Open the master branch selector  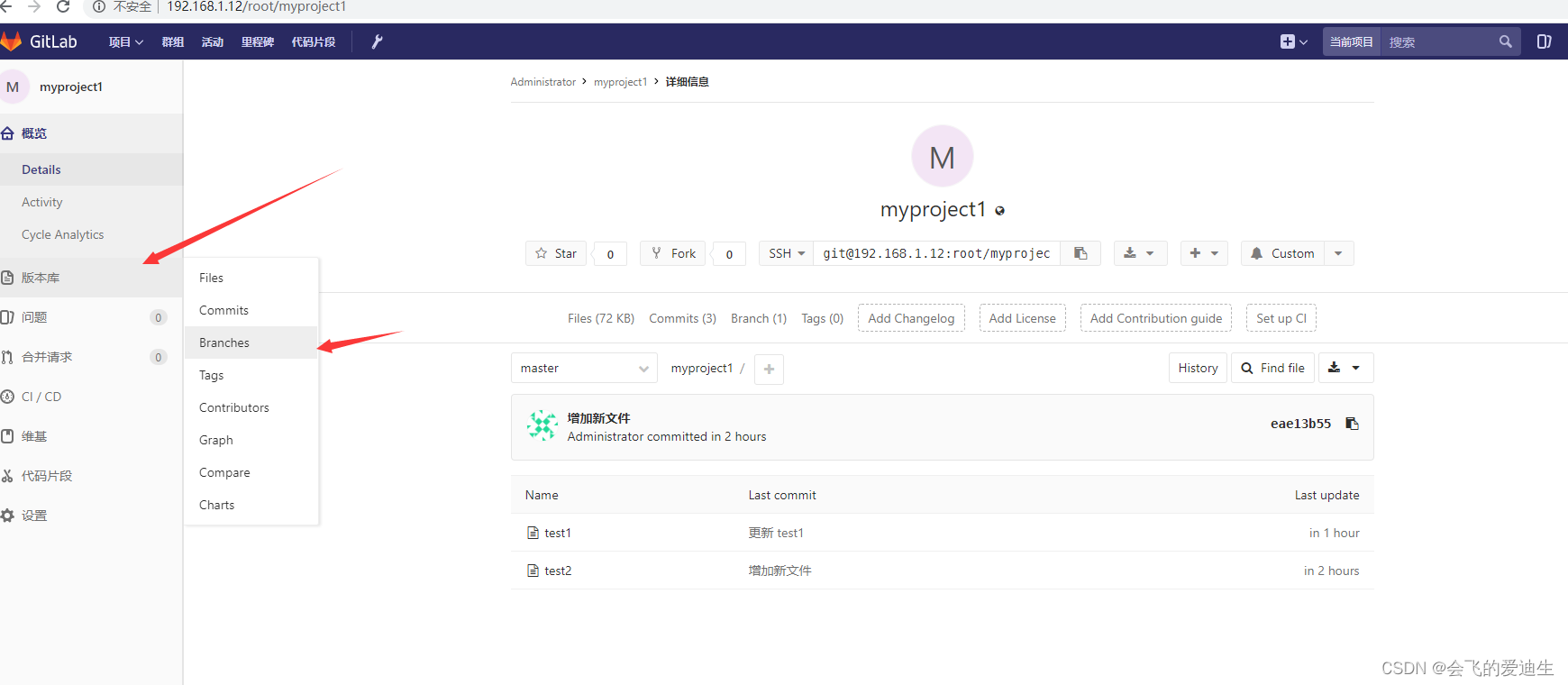pyautogui.click(x=584, y=368)
